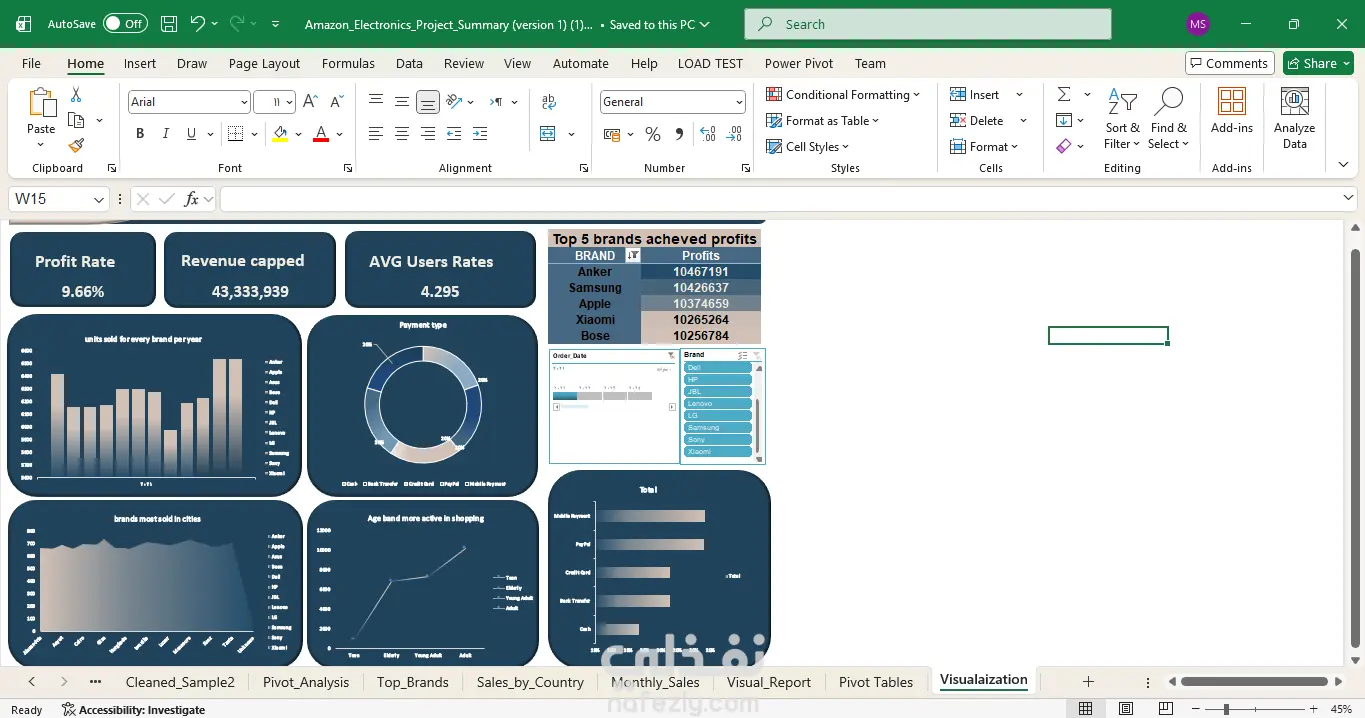Click the Font Color red swatch
Image resolution: width=1365 pixels, height=718 pixels.
click(321, 134)
